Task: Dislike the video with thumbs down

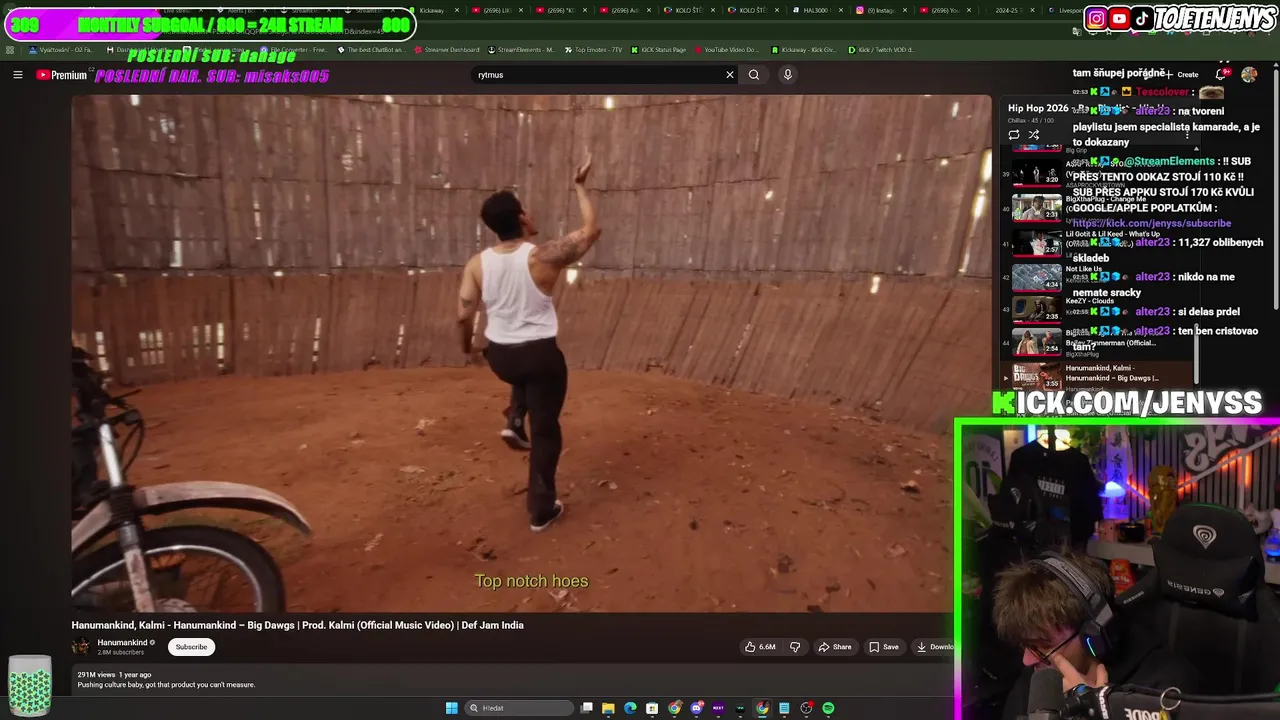Action: (x=795, y=647)
